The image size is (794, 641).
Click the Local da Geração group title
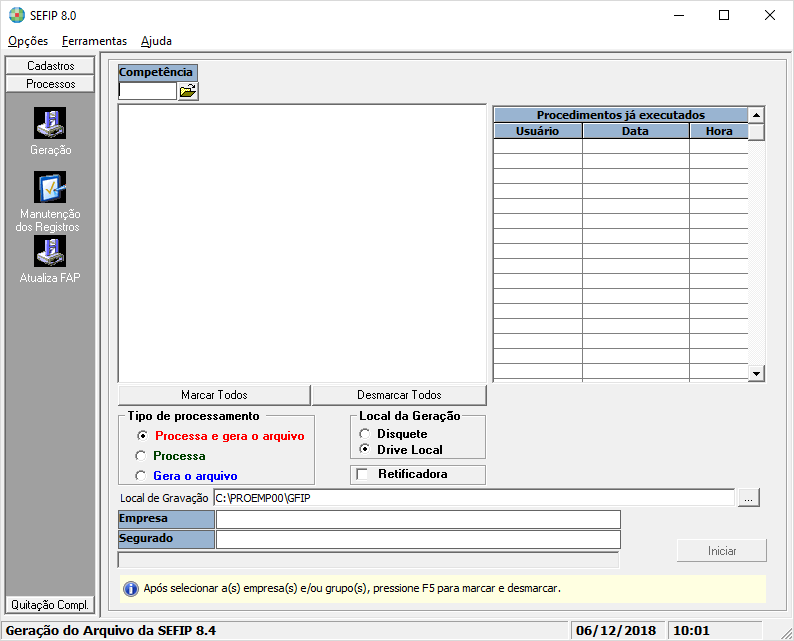tap(410, 416)
